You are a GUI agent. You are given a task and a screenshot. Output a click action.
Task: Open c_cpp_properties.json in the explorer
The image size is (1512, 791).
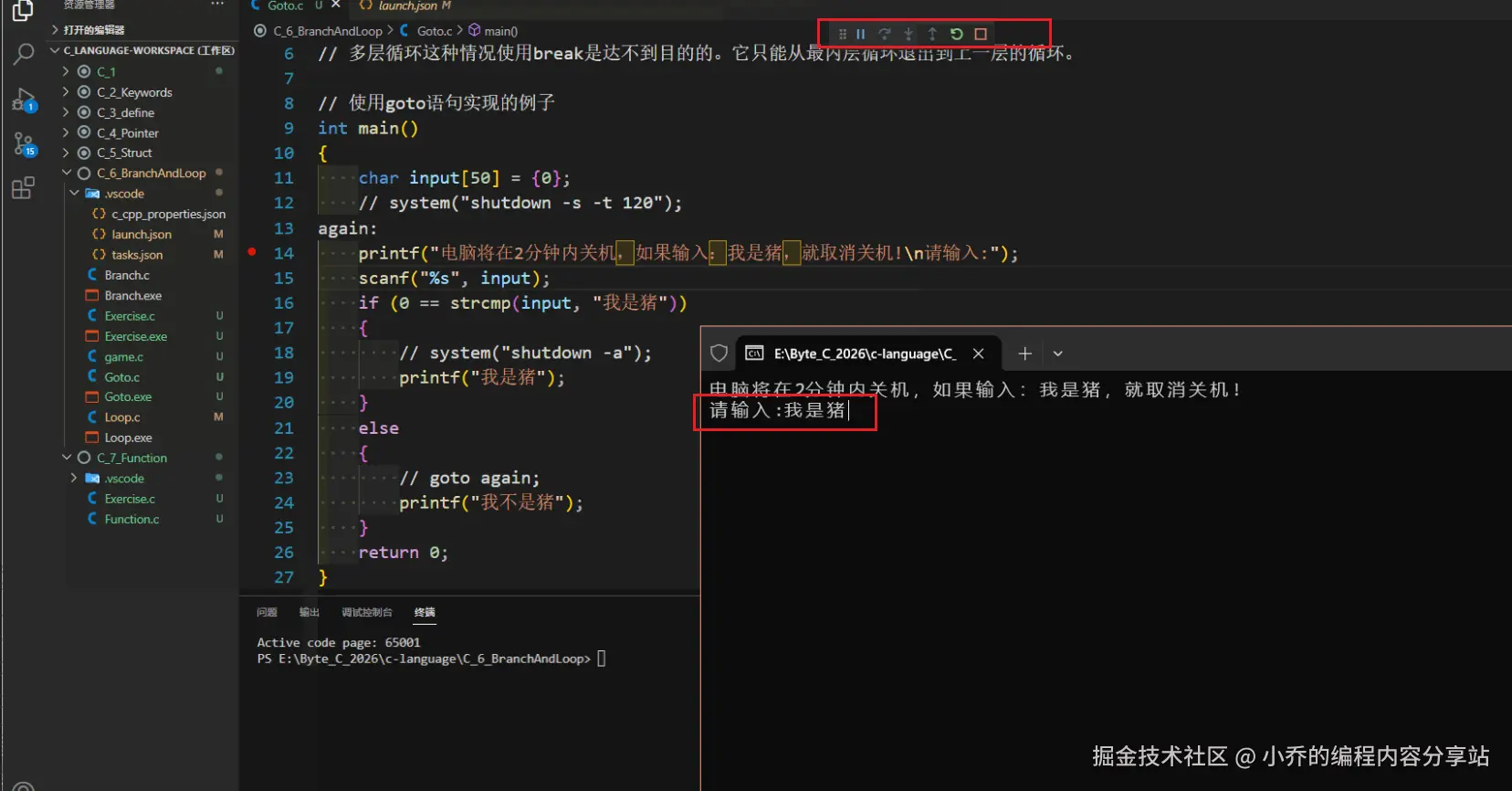pyautogui.click(x=168, y=214)
